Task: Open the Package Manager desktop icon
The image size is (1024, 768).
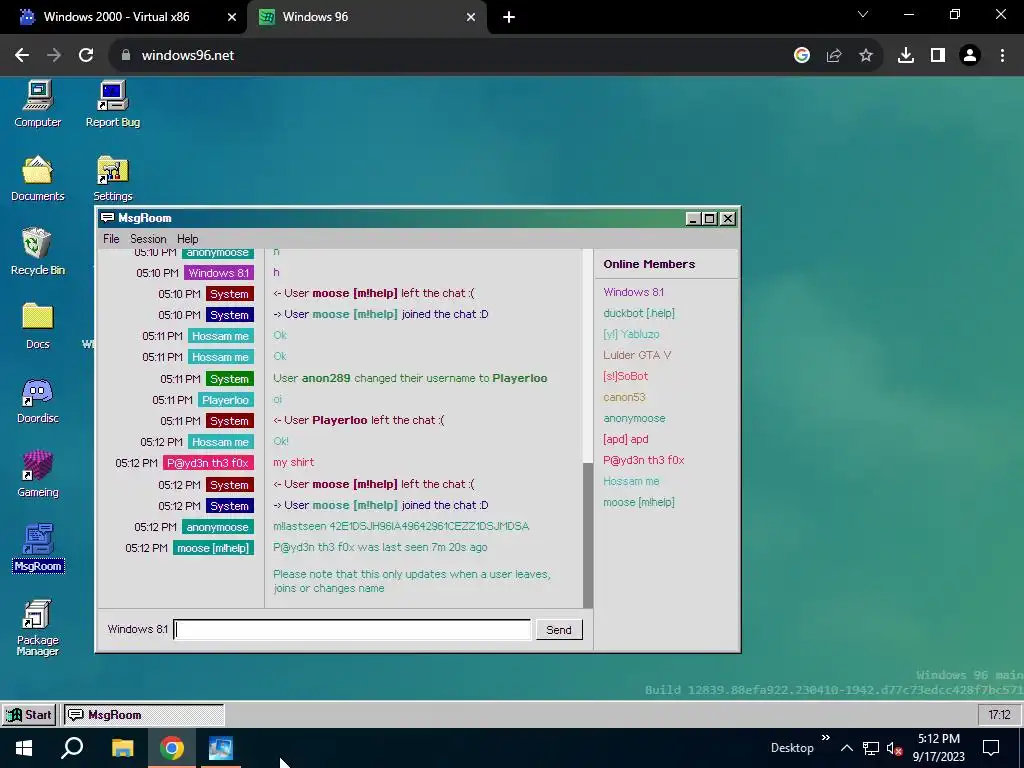Action: pyautogui.click(x=37, y=627)
